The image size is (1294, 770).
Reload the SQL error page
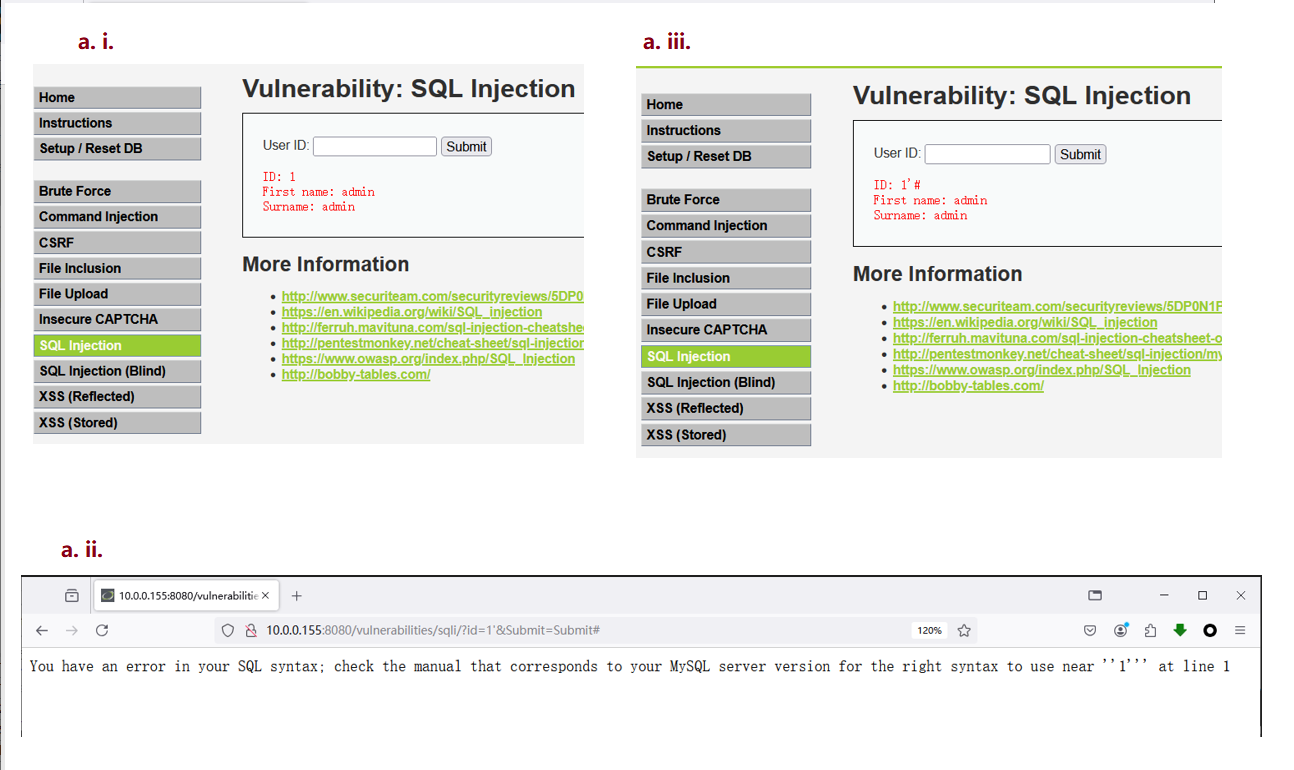[102, 630]
